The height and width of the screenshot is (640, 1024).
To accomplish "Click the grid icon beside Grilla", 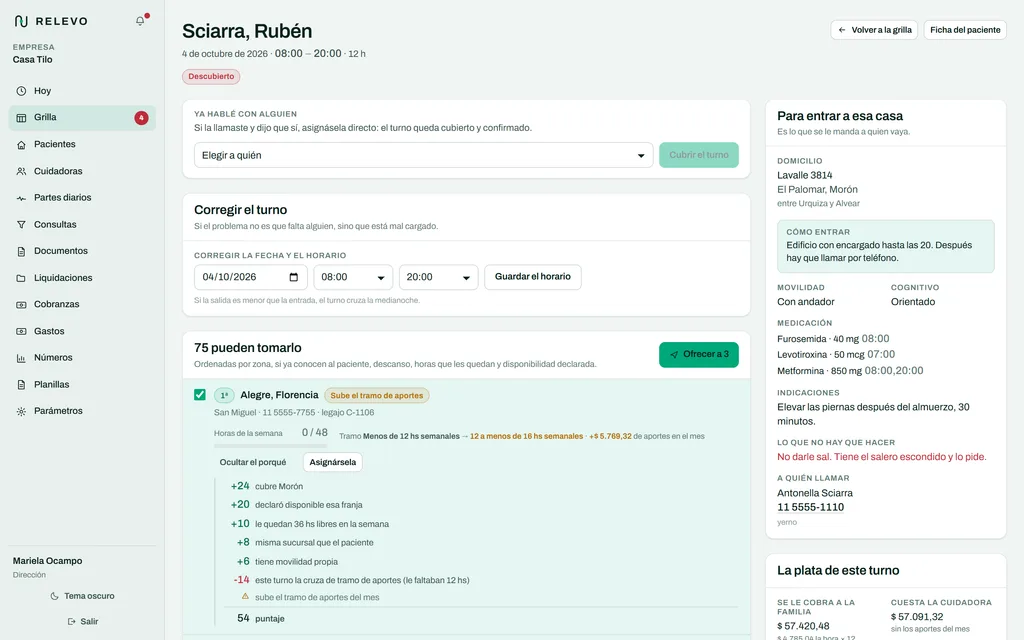I will pos(21,118).
